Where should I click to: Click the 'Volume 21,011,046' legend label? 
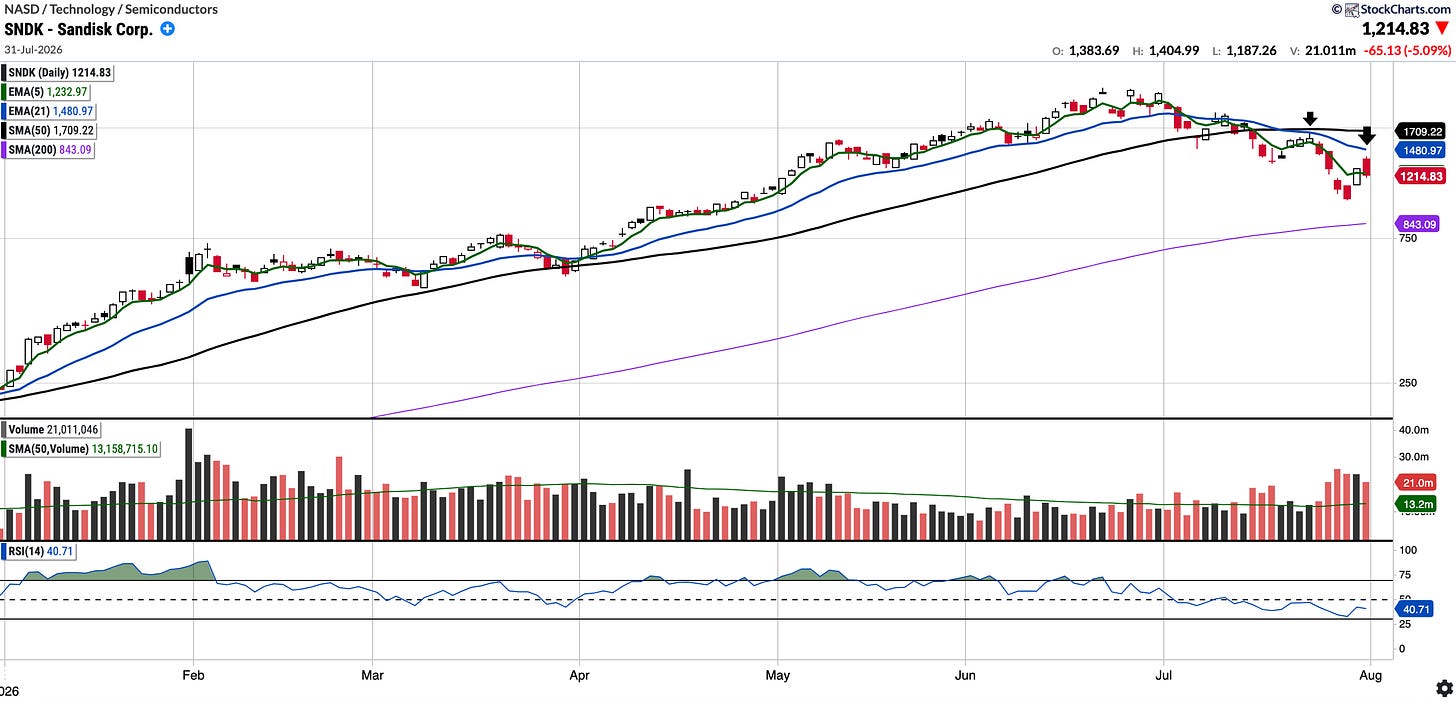[51, 430]
